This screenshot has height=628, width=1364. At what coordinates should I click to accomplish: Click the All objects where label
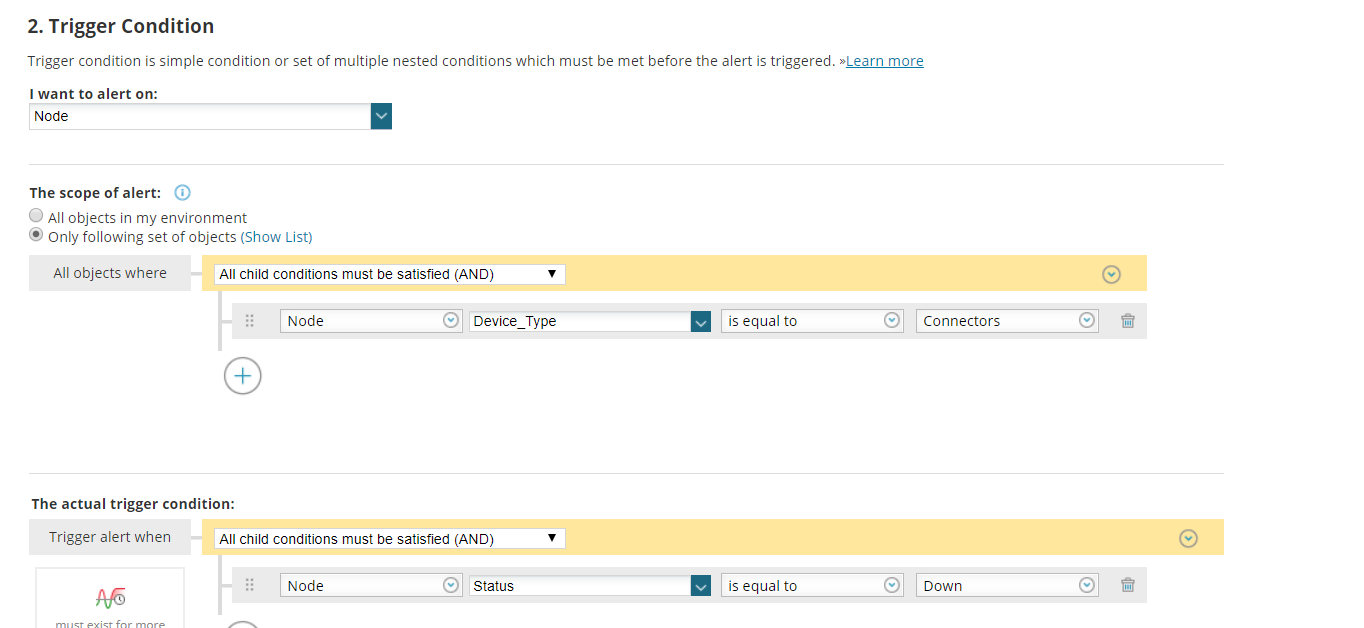pos(110,273)
